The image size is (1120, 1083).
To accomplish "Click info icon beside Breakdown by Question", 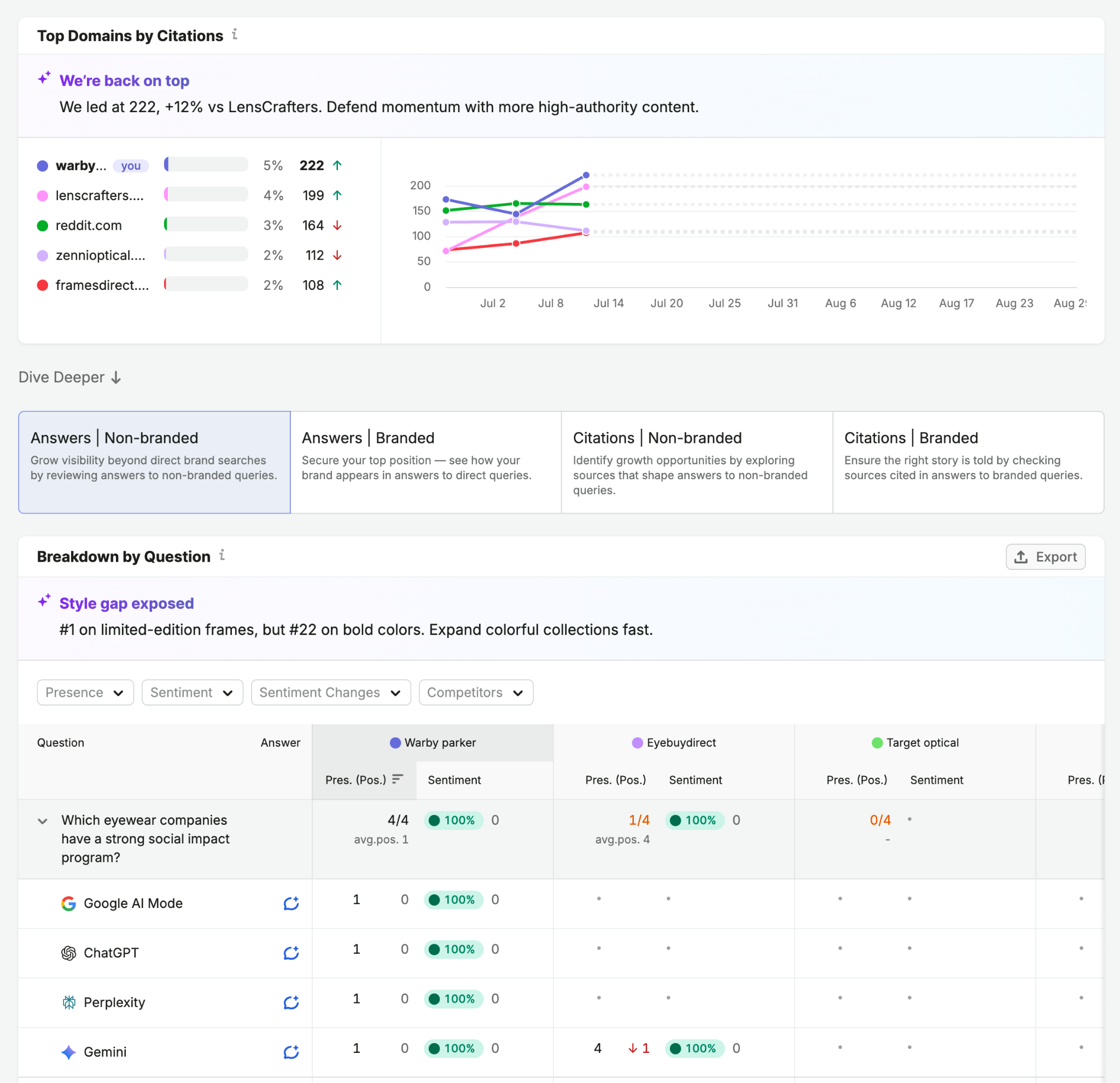I will click(x=221, y=556).
